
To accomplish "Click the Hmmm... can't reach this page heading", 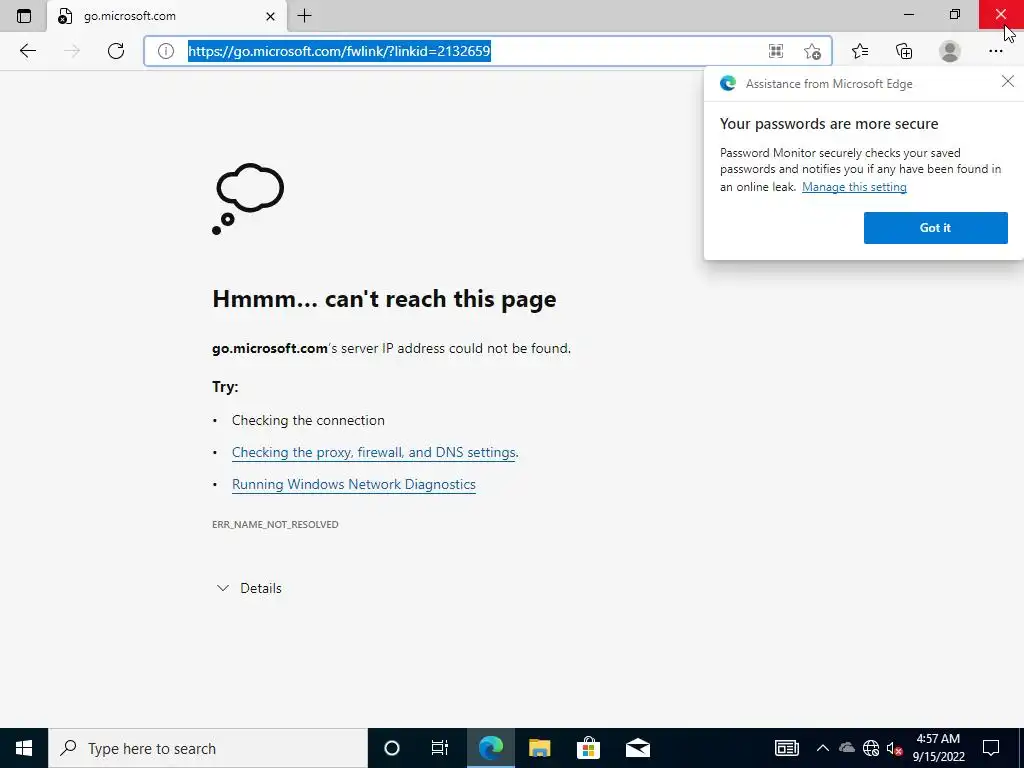I will coord(384,298).
